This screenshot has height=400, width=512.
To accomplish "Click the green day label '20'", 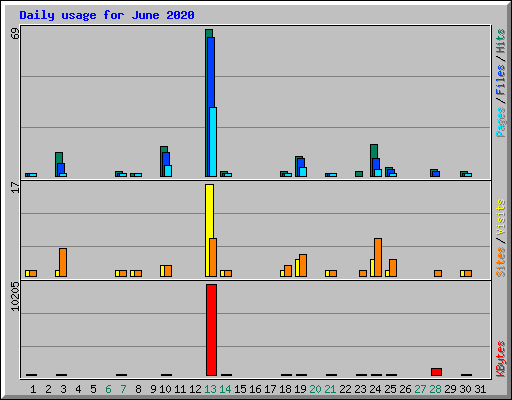I will (315, 389).
